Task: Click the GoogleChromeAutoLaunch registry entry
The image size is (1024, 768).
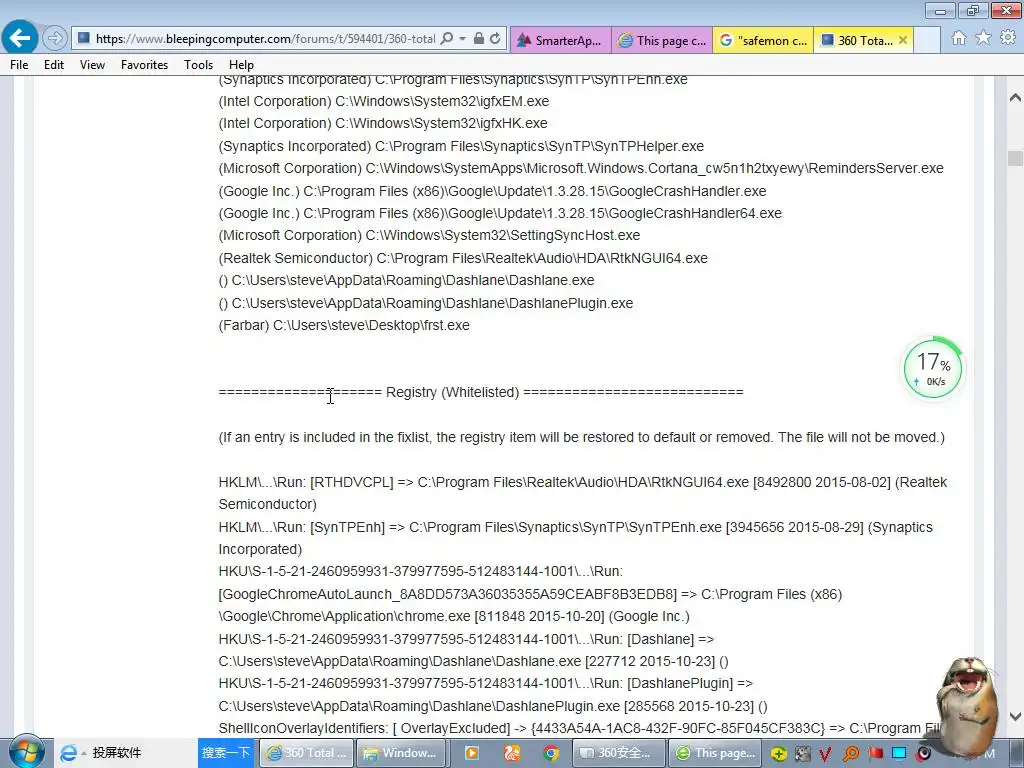Action: 530,594
